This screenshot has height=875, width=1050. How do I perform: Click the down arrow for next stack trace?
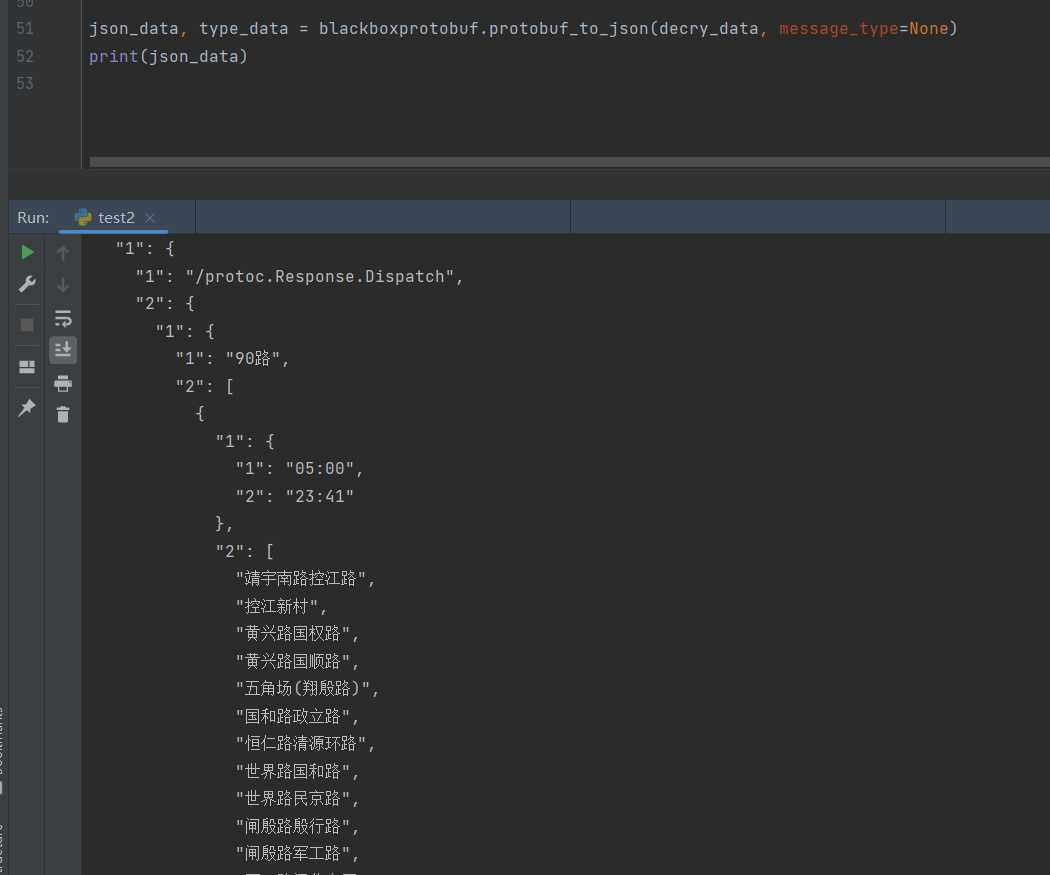pos(63,285)
